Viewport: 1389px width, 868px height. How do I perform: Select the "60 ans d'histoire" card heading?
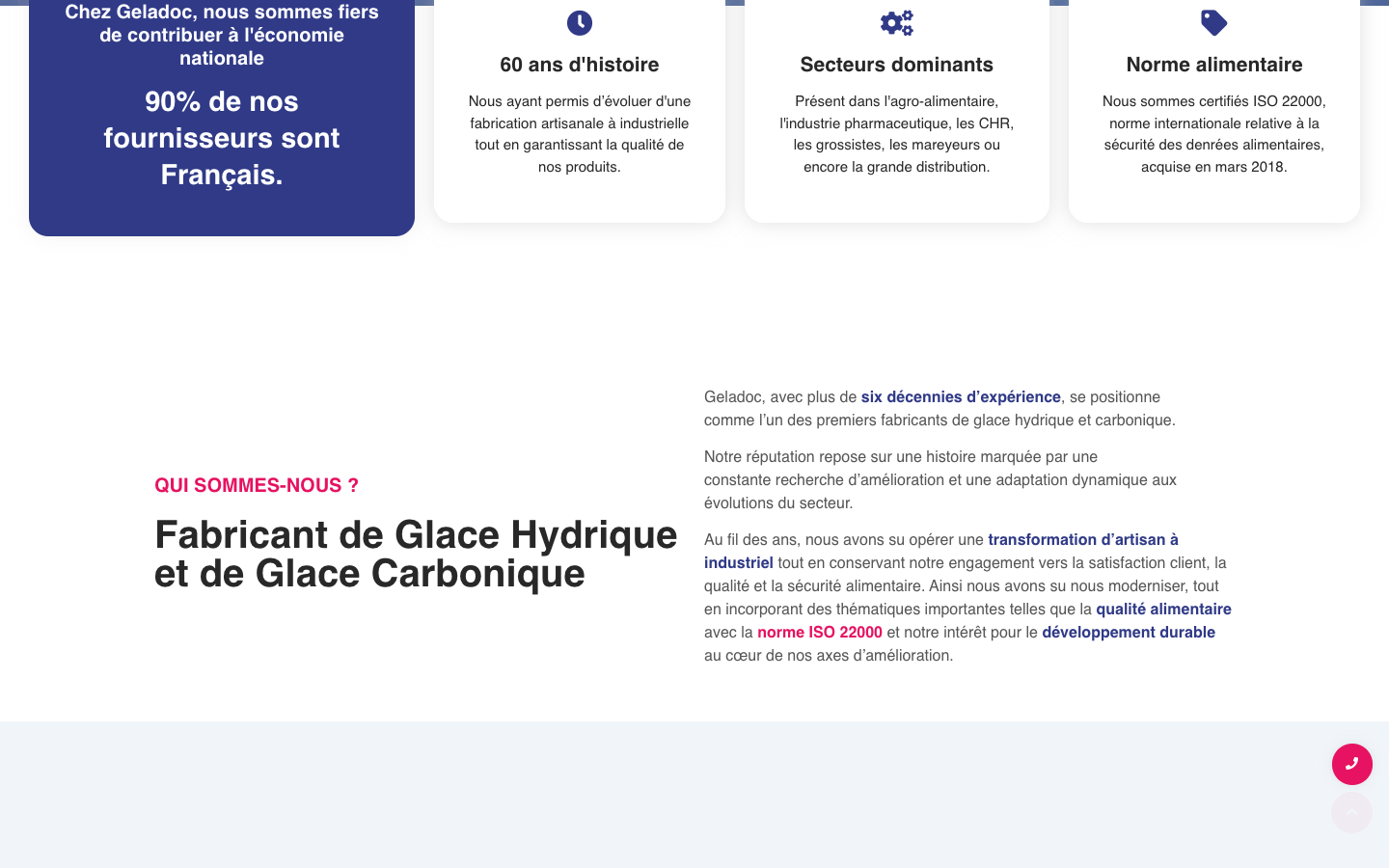coord(580,65)
